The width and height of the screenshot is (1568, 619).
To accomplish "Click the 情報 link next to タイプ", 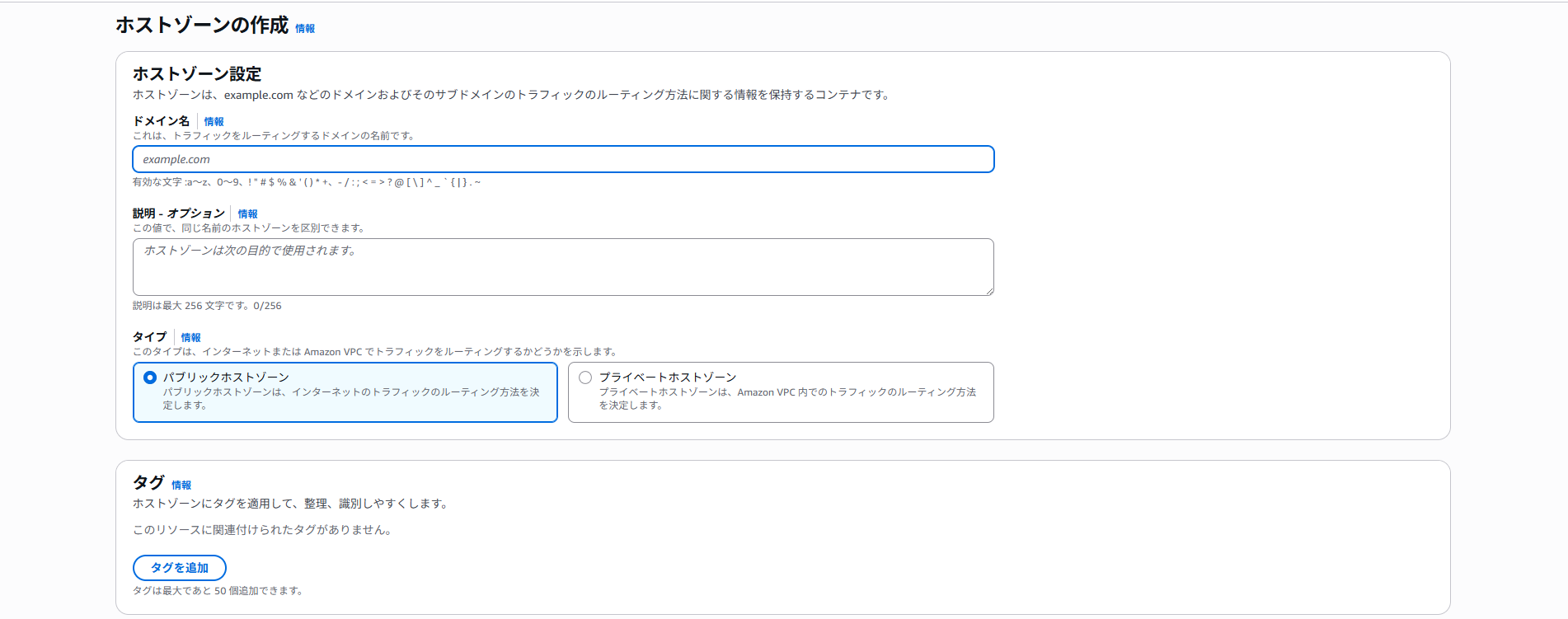I will [x=190, y=337].
